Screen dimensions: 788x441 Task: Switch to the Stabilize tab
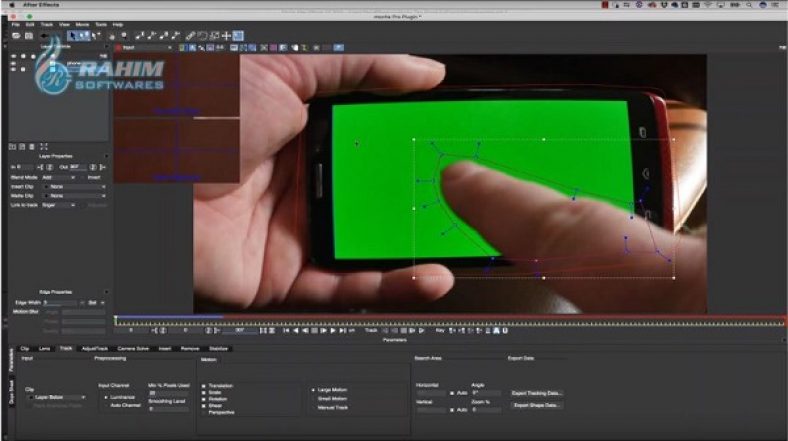(218, 349)
